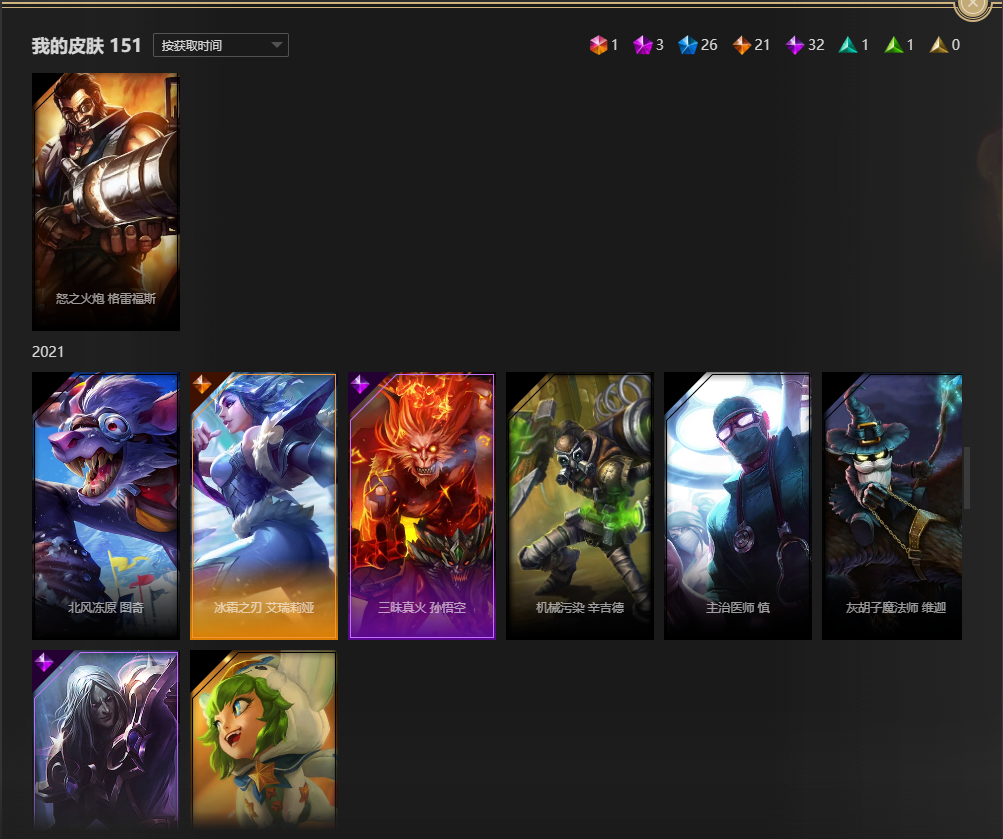Select the 灰胡子魔法师 维迦 skin card
The width and height of the screenshot is (1003, 839).
pos(892,506)
